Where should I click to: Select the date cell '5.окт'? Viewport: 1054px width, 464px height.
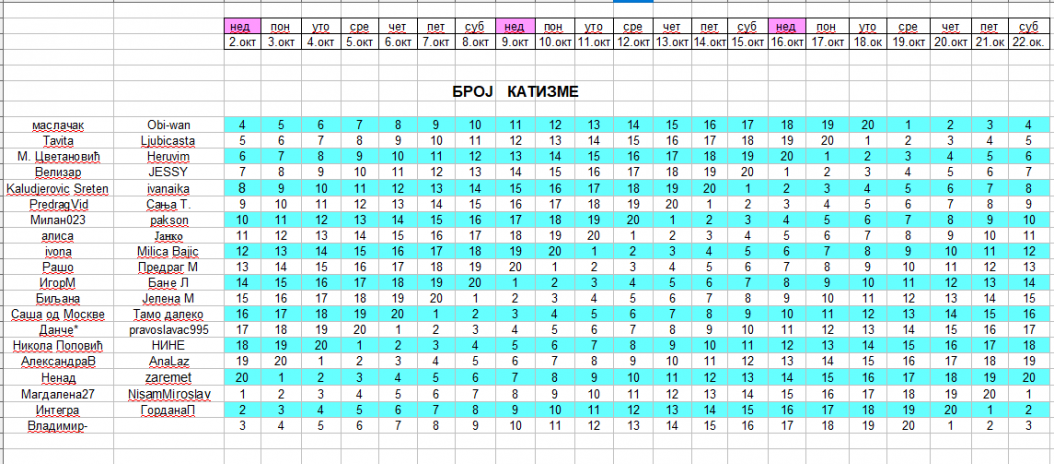click(359, 42)
